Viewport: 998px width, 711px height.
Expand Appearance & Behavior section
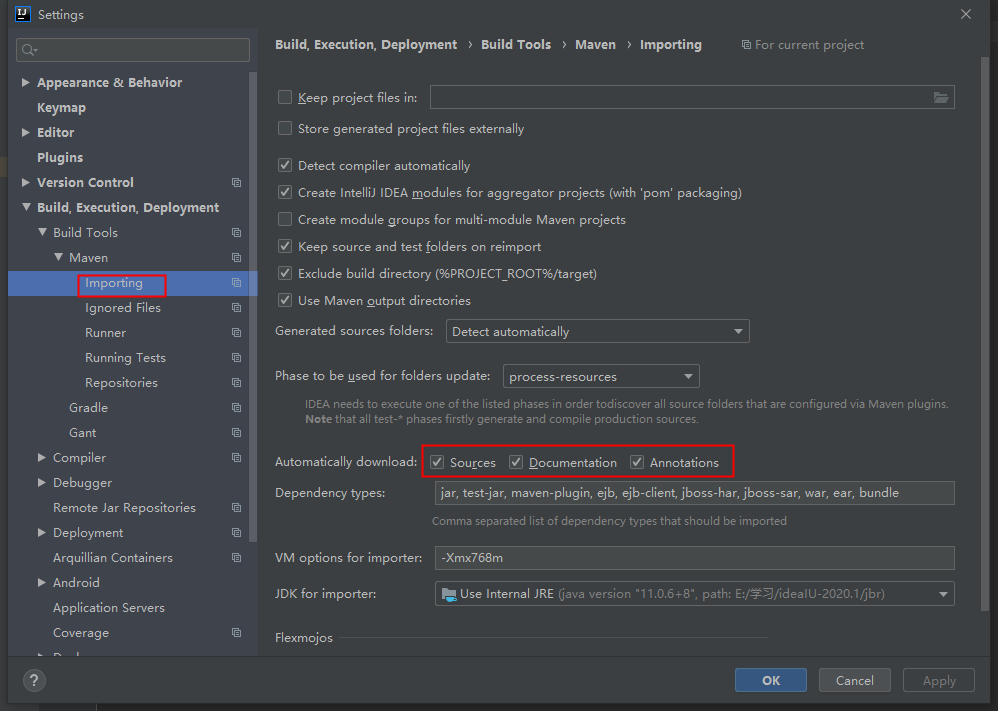pos(25,83)
